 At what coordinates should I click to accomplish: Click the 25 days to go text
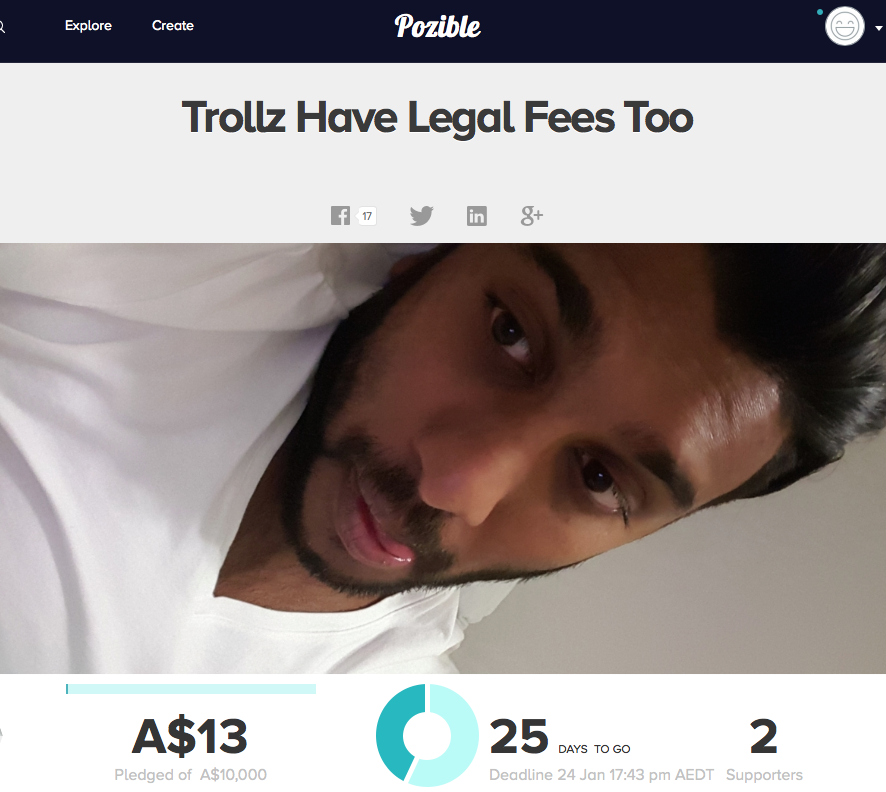pyautogui.click(x=560, y=737)
